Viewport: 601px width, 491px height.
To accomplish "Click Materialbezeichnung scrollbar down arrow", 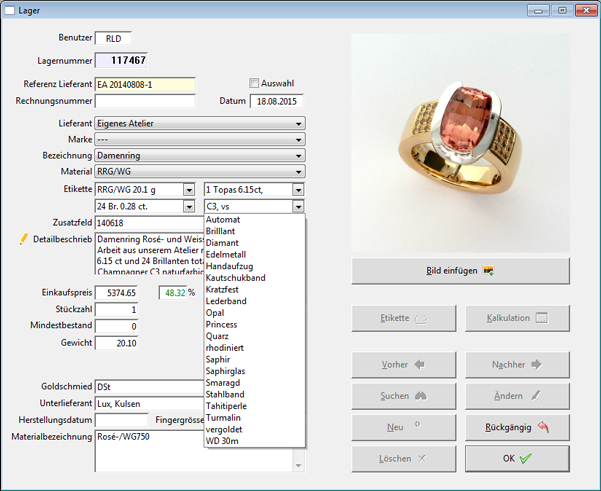I will point(298,466).
